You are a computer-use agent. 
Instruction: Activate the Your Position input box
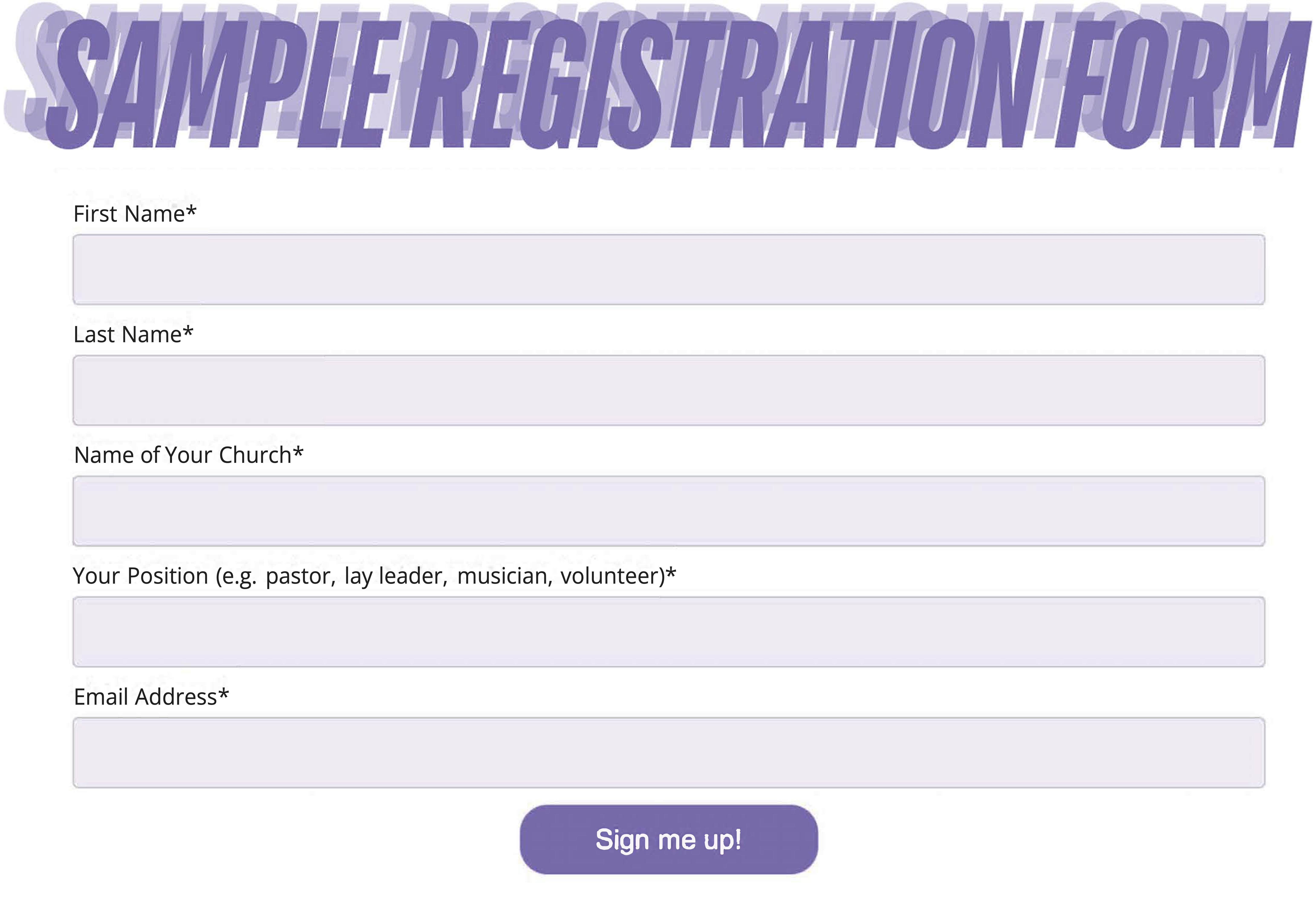coord(669,631)
